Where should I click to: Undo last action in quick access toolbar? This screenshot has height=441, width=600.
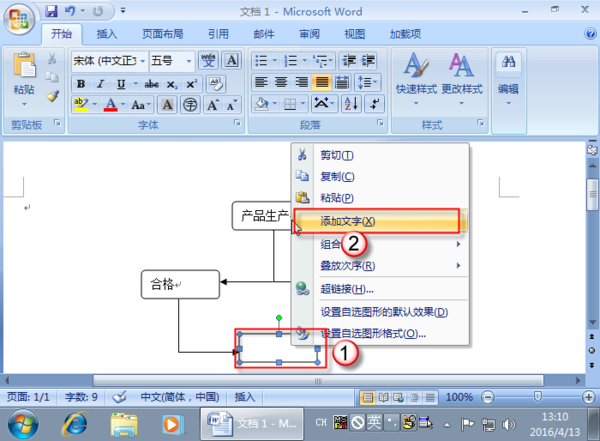69,11
